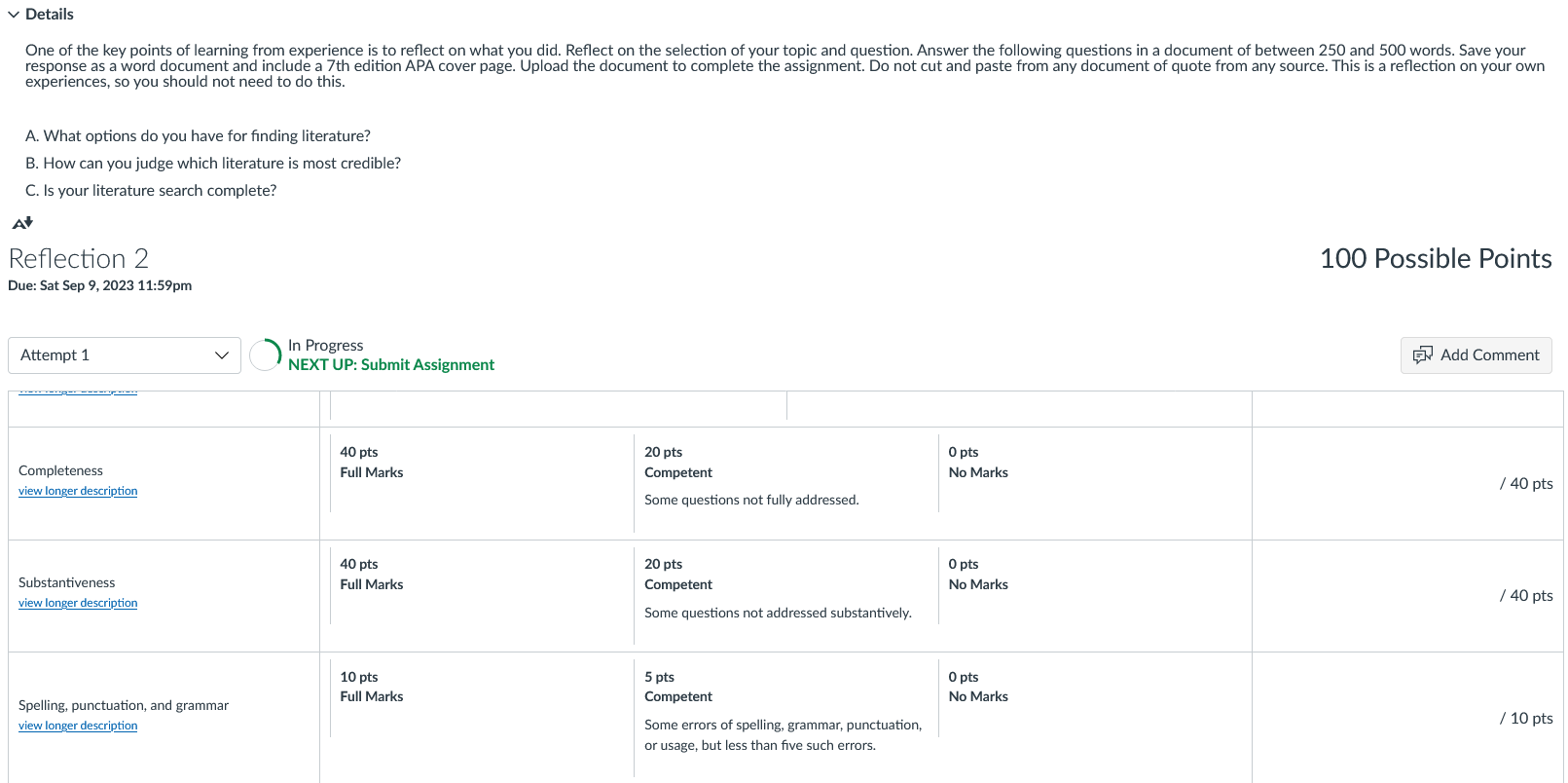Click the Reflection 2 assignment title
This screenshot has width=1568, height=783.
[x=79, y=259]
